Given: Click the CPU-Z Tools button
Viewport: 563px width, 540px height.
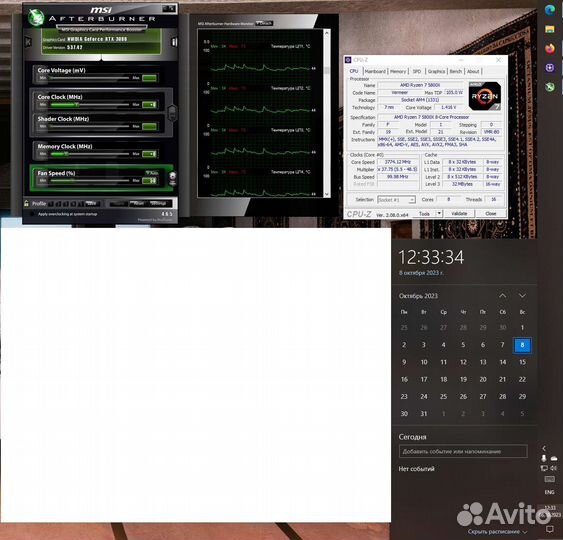Looking at the screenshot, I should 424,214.
